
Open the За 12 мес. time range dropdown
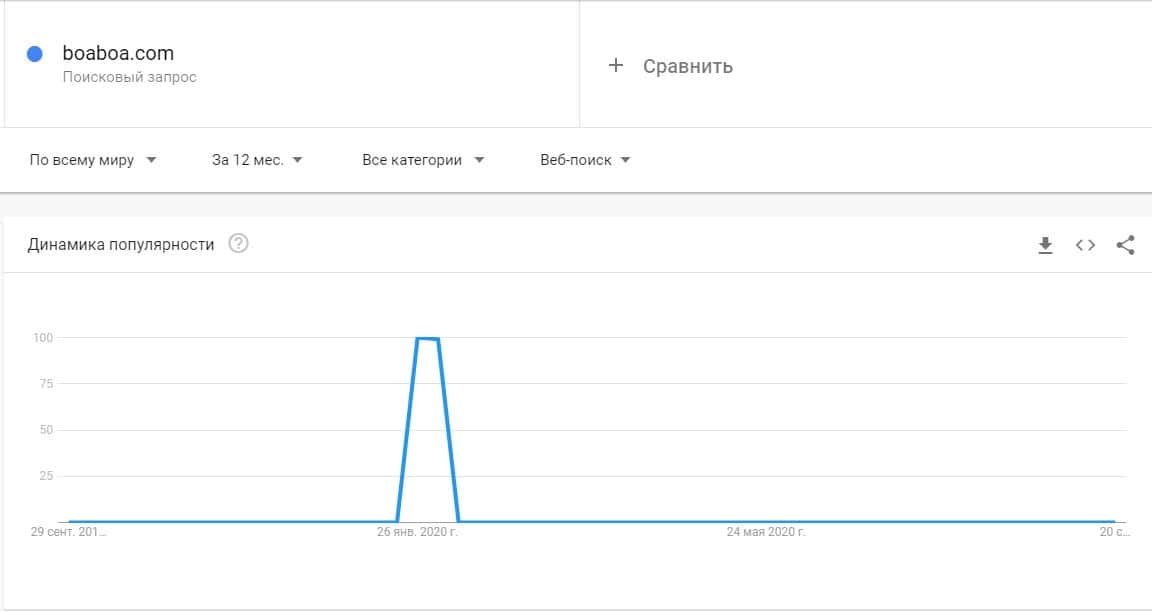[x=257, y=160]
